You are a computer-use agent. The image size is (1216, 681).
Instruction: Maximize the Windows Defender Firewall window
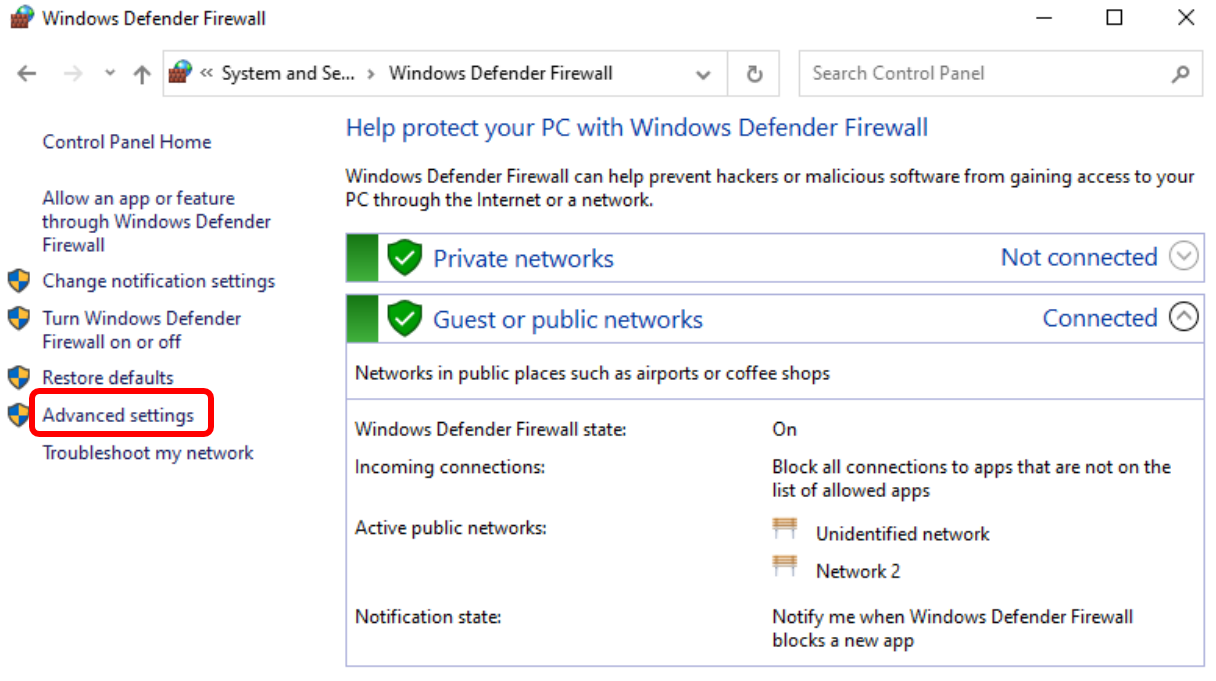click(1114, 18)
